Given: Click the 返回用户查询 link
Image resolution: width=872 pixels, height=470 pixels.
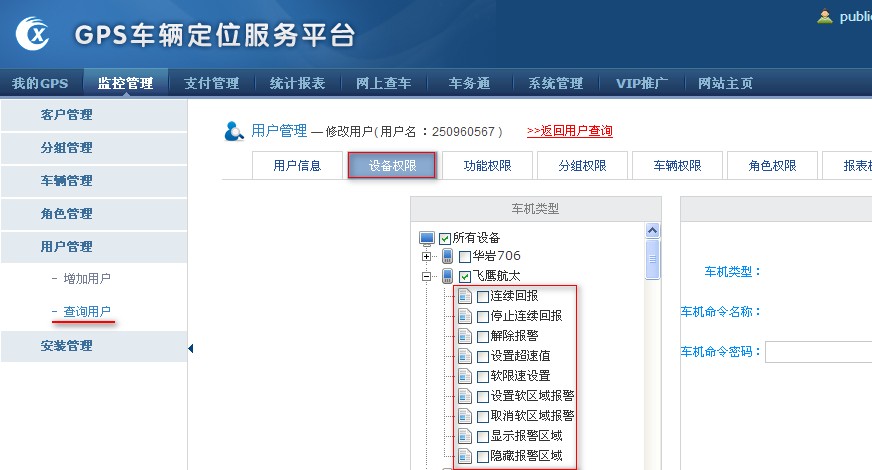Looking at the screenshot, I should 569,131.
